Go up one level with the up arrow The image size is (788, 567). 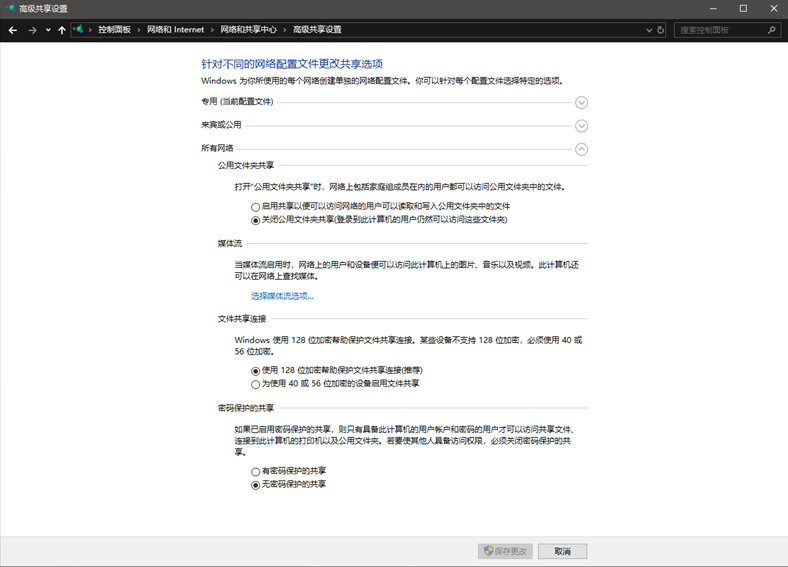(62, 30)
